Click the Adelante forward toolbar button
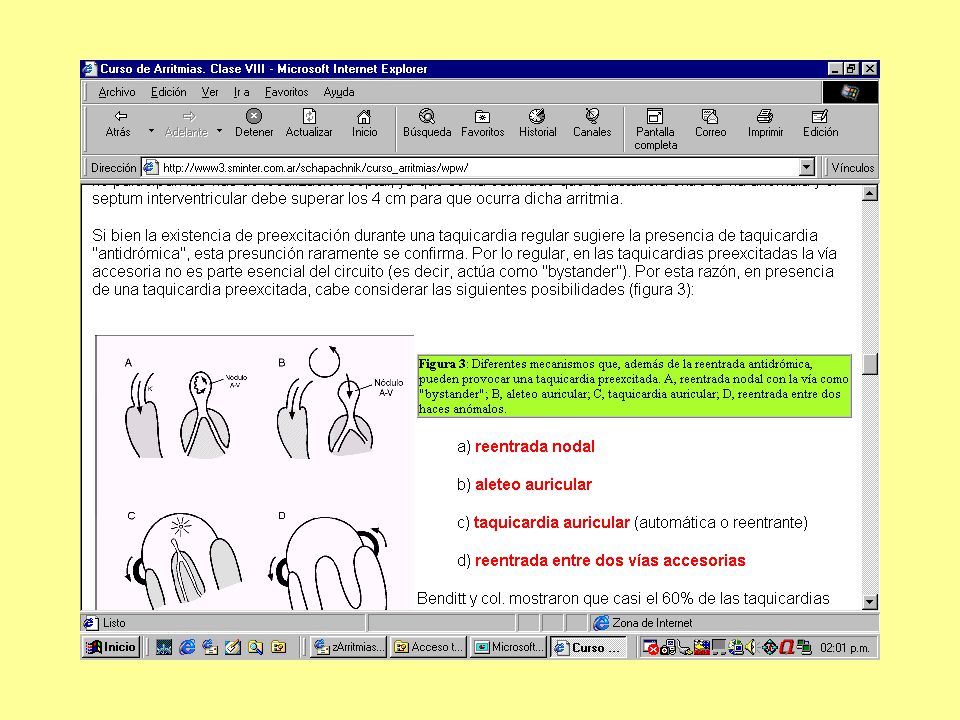Image resolution: width=960 pixels, height=720 pixels. tap(186, 123)
